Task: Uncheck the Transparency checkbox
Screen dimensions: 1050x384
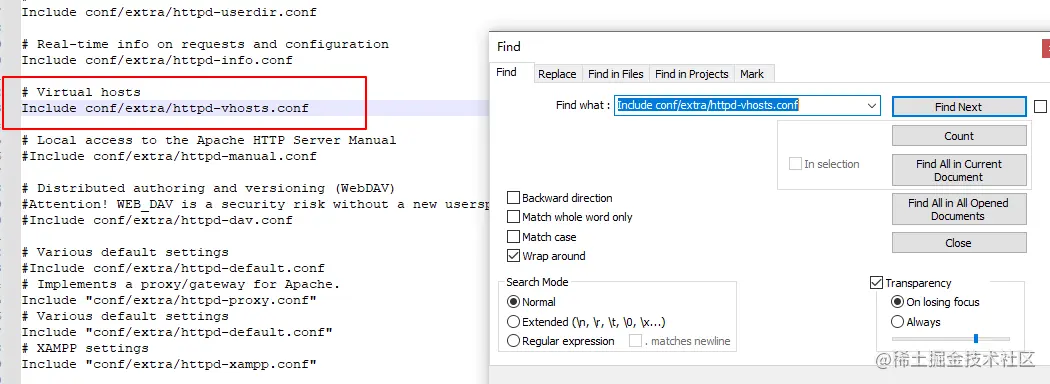Action: tap(876, 283)
